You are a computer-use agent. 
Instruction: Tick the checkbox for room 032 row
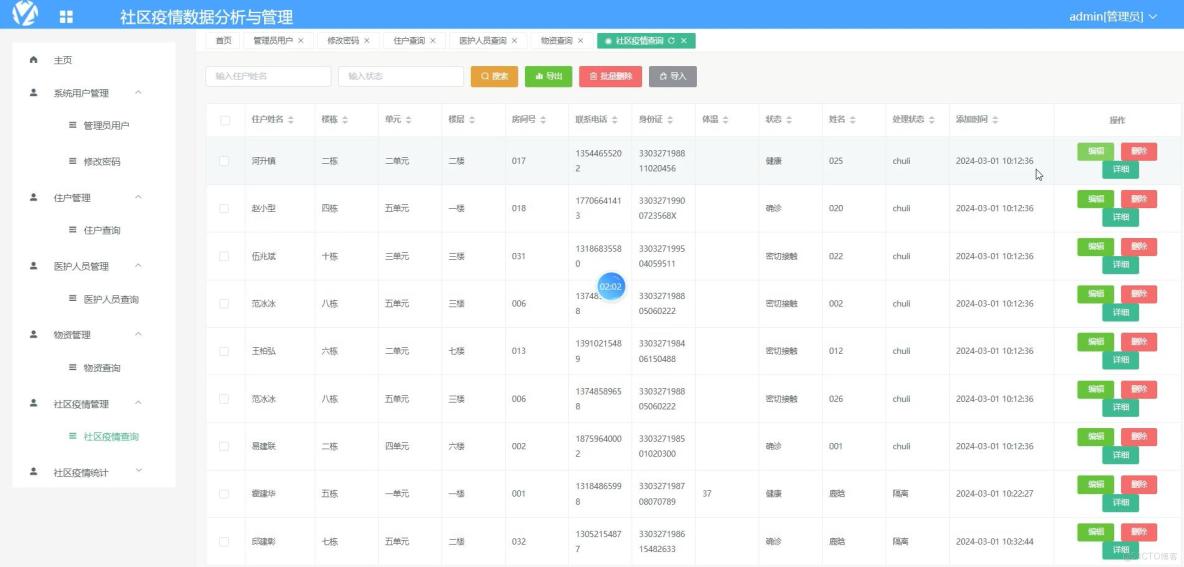[224, 541]
